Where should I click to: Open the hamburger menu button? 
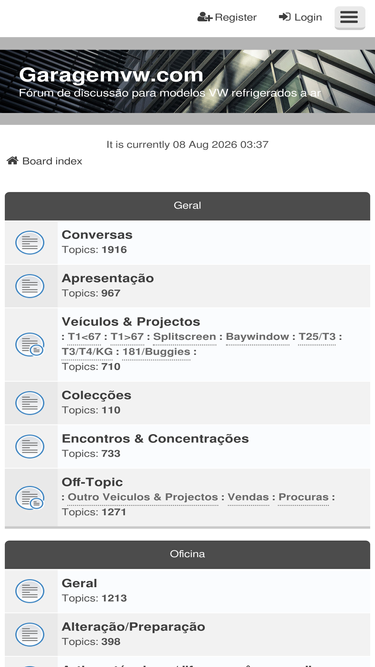349,17
